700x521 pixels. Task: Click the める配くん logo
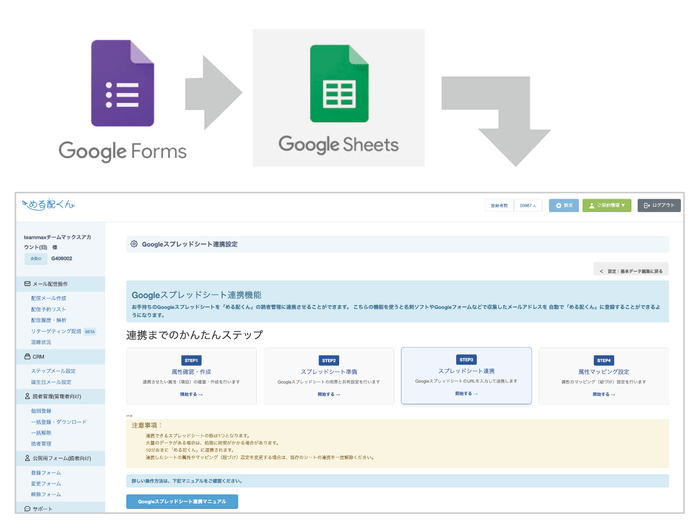point(47,205)
